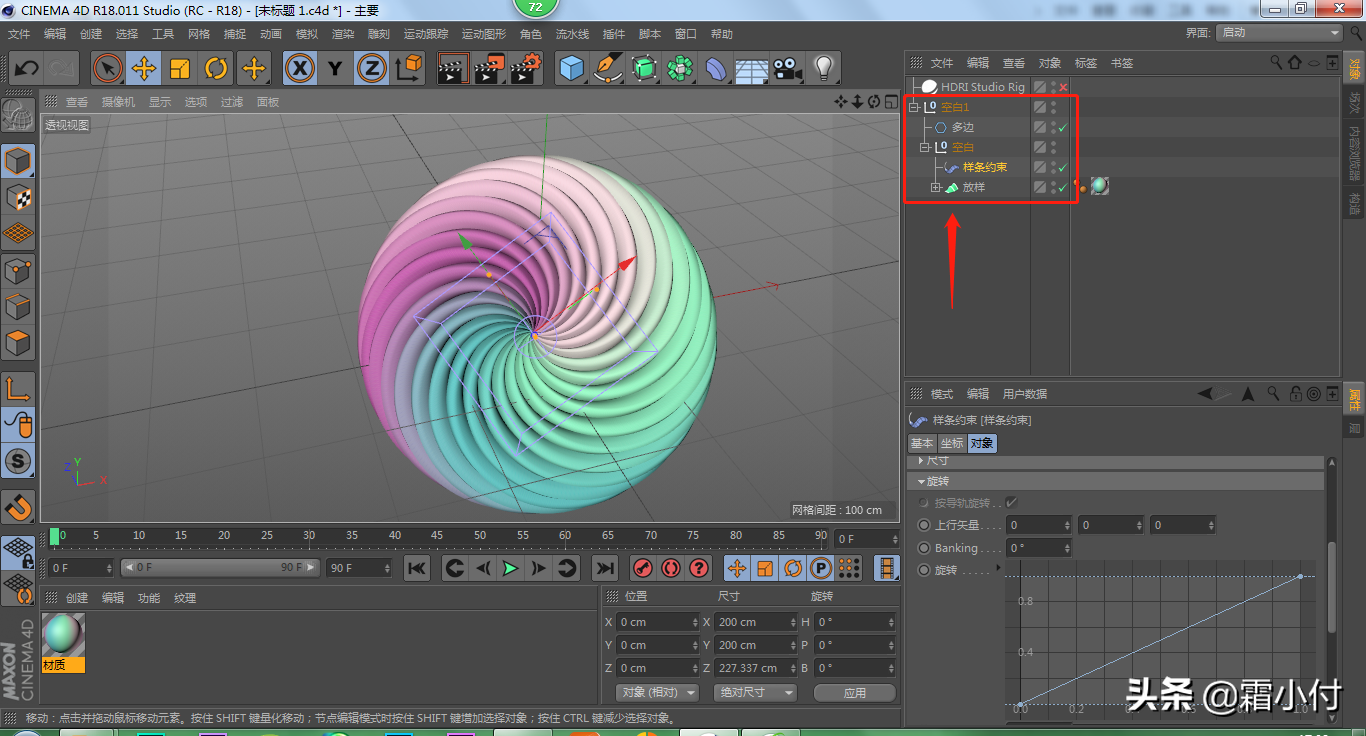Expand the 尺寸 section in attributes
This screenshot has width=1366, height=736.
(x=922, y=461)
